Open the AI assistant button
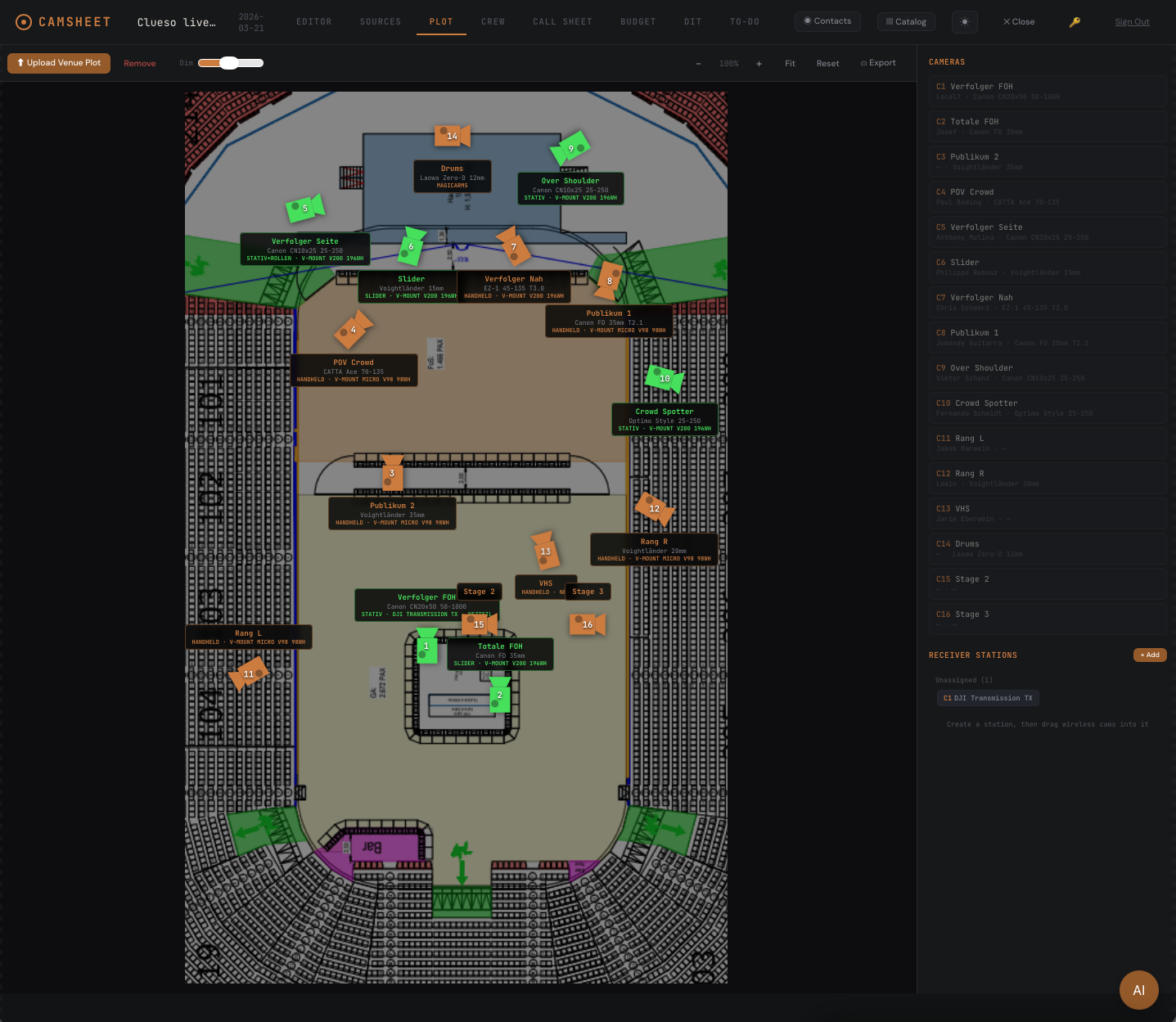 click(x=1139, y=989)
